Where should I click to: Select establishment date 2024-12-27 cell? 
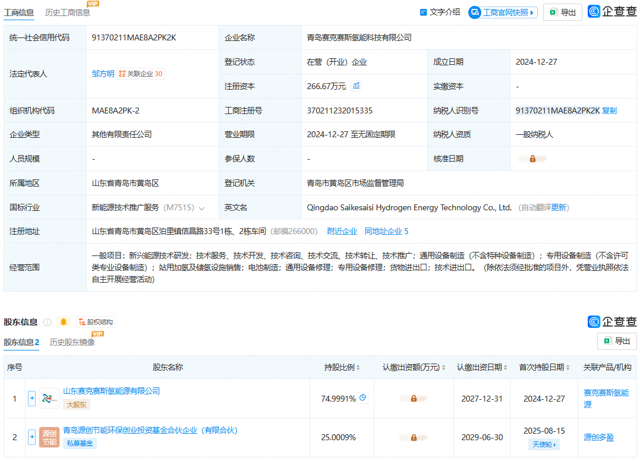coord(536,62)
